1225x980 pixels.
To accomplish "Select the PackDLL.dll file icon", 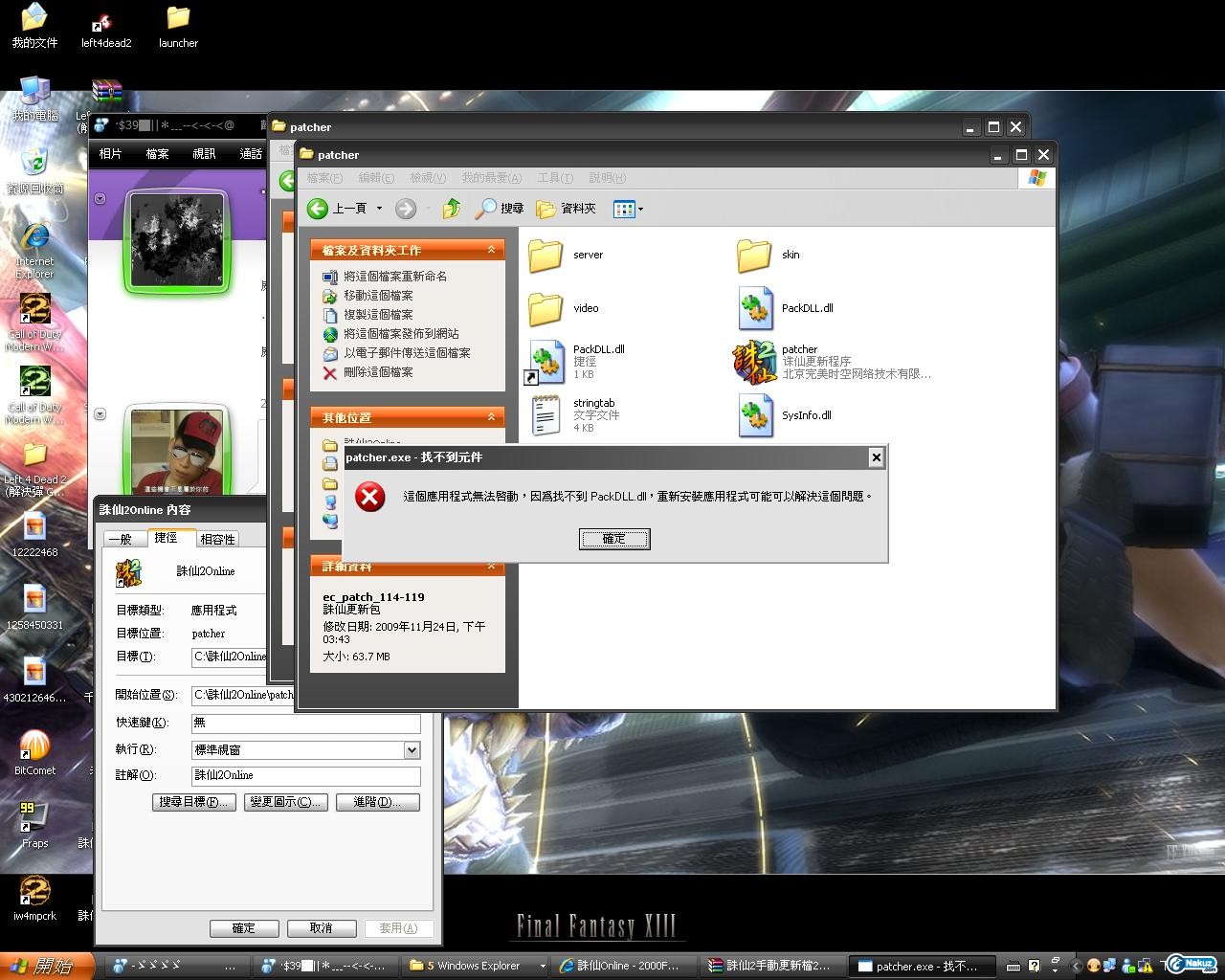I will click(755, 308).
